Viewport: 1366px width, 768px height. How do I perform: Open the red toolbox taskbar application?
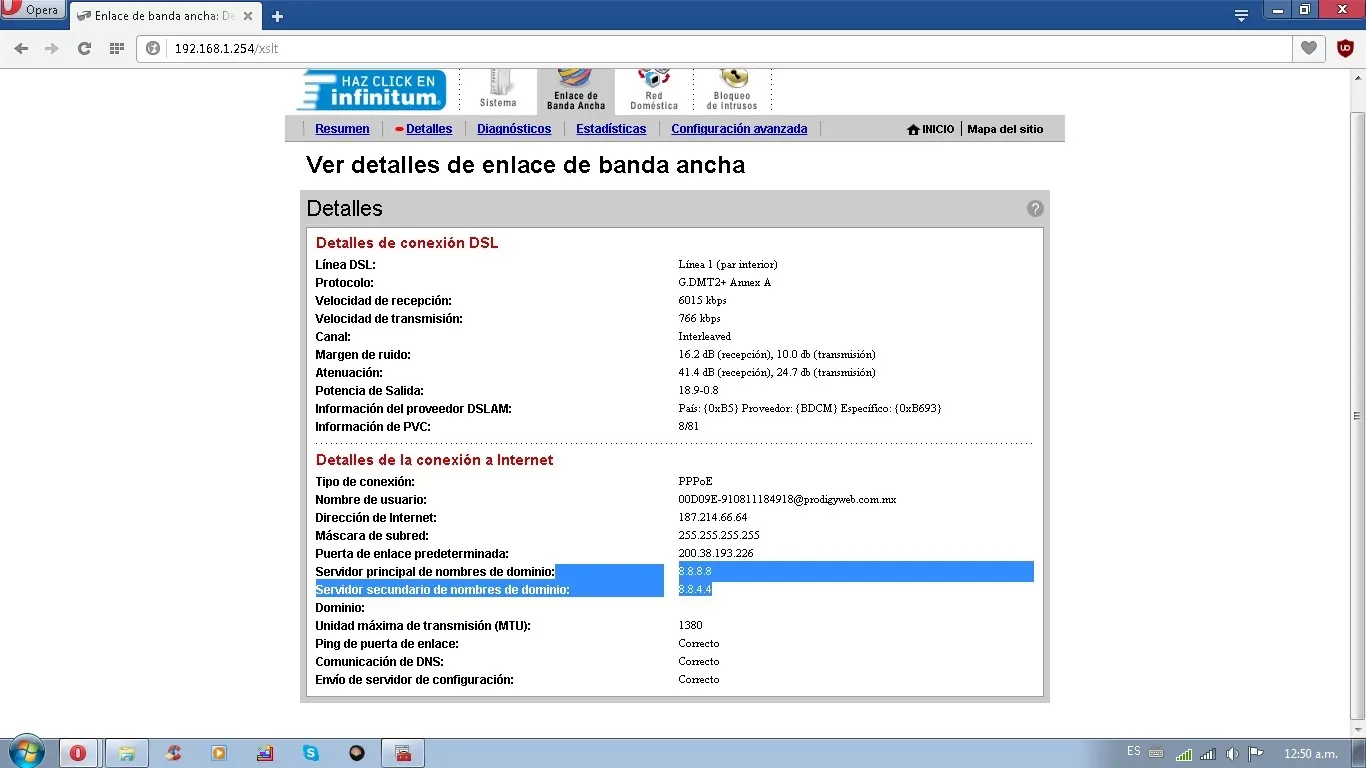(403, 753)
